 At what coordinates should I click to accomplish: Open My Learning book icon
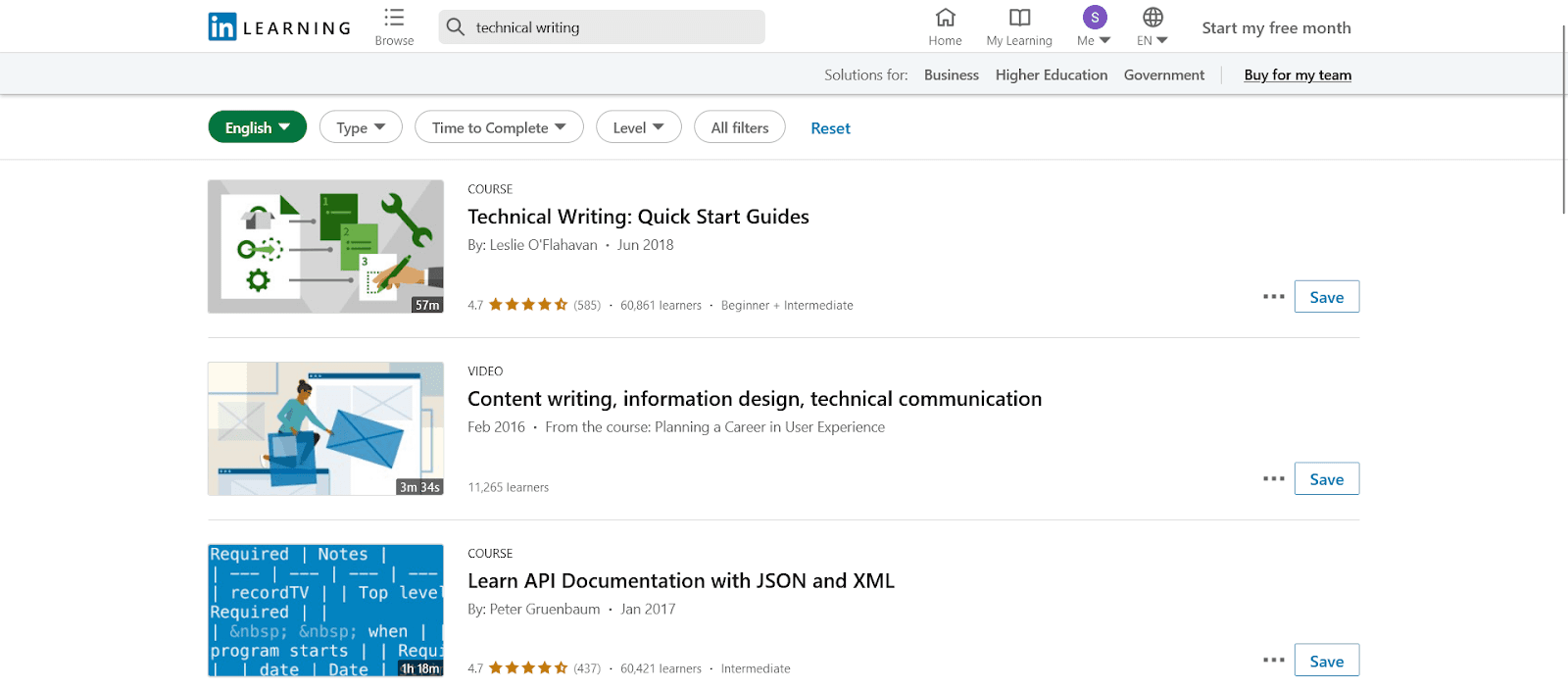[1019, 18]
